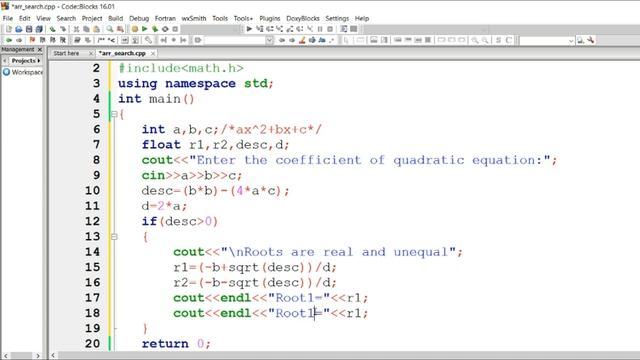Image resolution: width=640 pixels, height=360 pixels.
Task: Start debugging with Debug/Continue arrow
Action: pyautogui.click(x=249, y=29)
